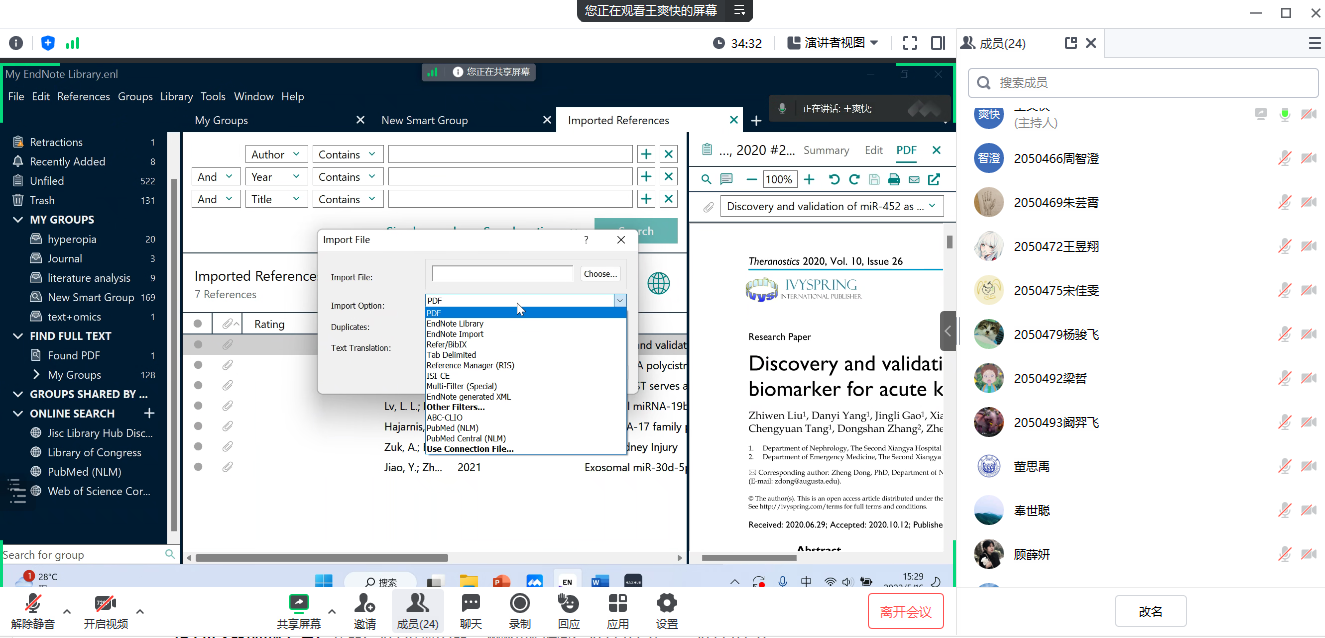Collapse FIND FULL TEXT section
Screen dimensions: 1325x638
coord(17,336)
